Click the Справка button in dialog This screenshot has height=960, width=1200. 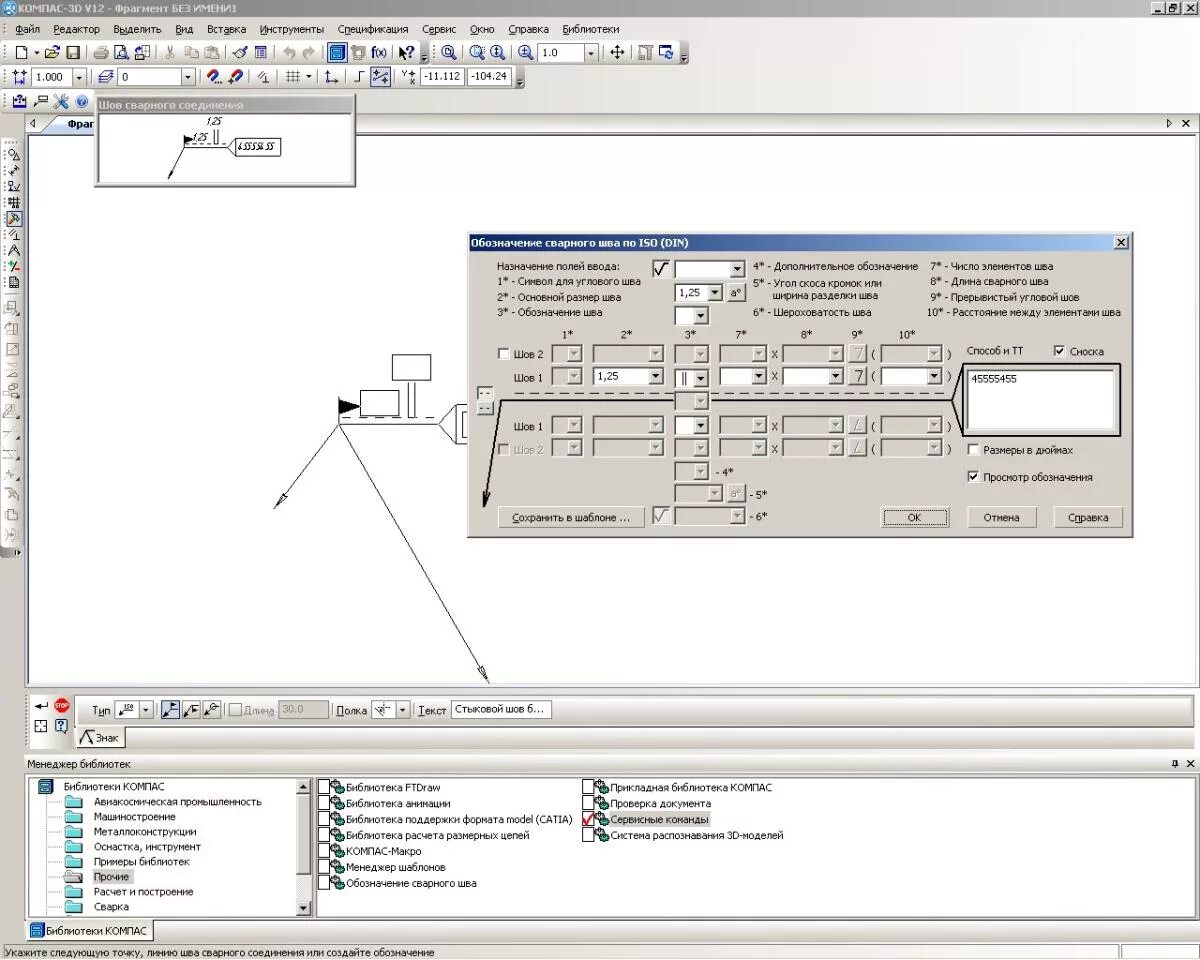click(1088, 517)
